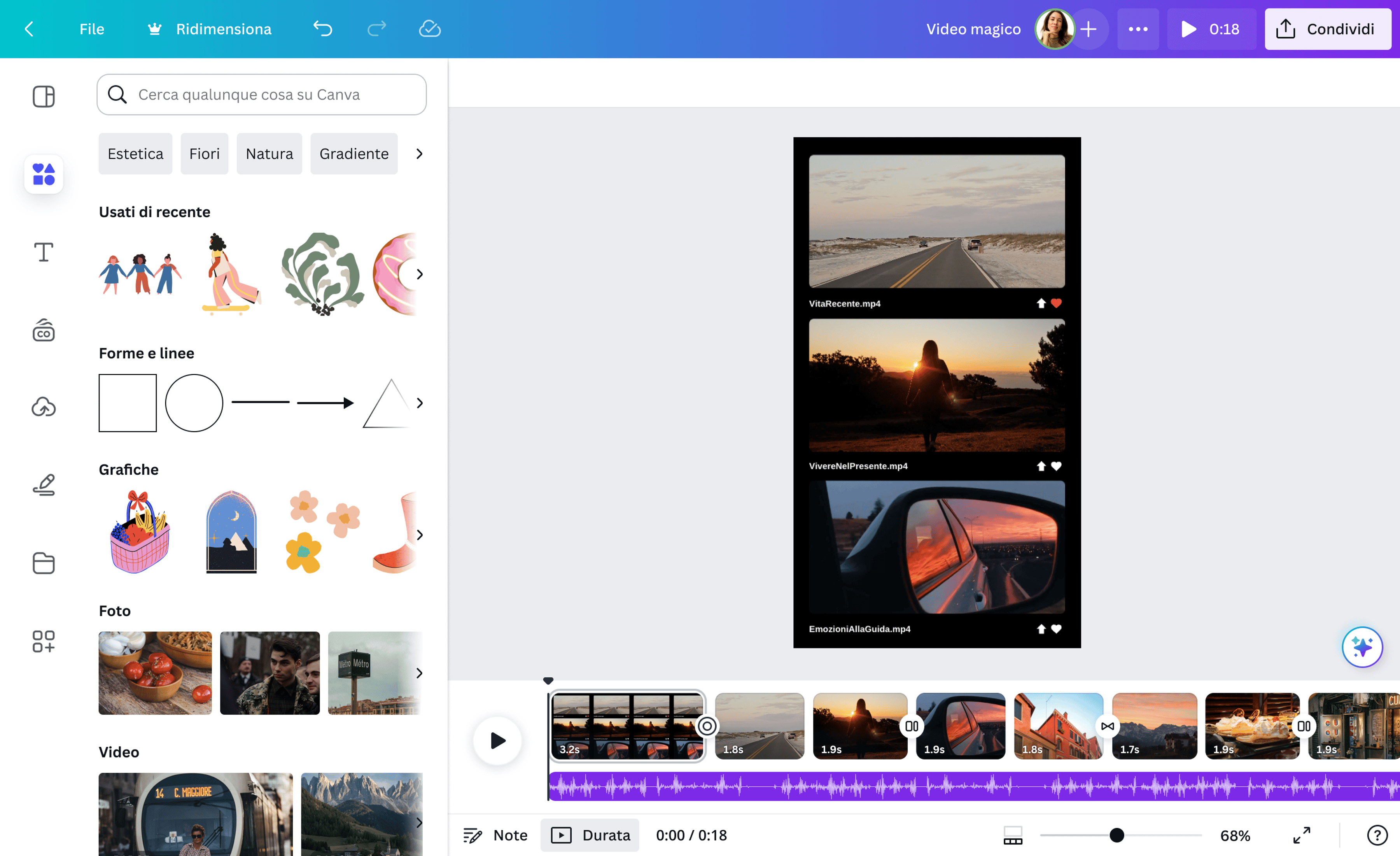This screenshot has height=856, width=1400.
Task: Select the Video magico title
Action: coord(973,29)
